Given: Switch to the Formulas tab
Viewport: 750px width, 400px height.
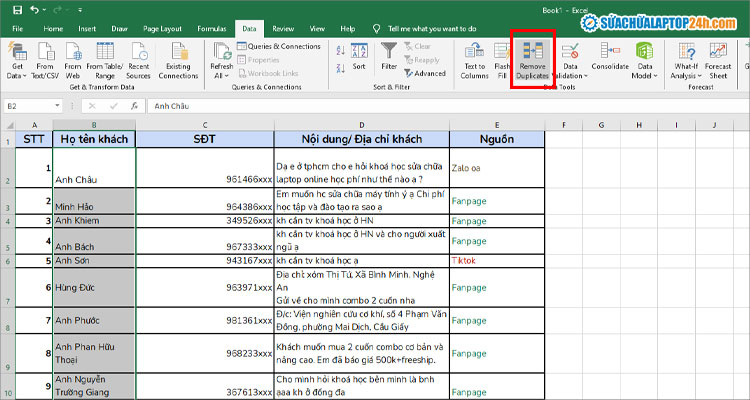Looking at the screenshot, I should coord(212,29).
